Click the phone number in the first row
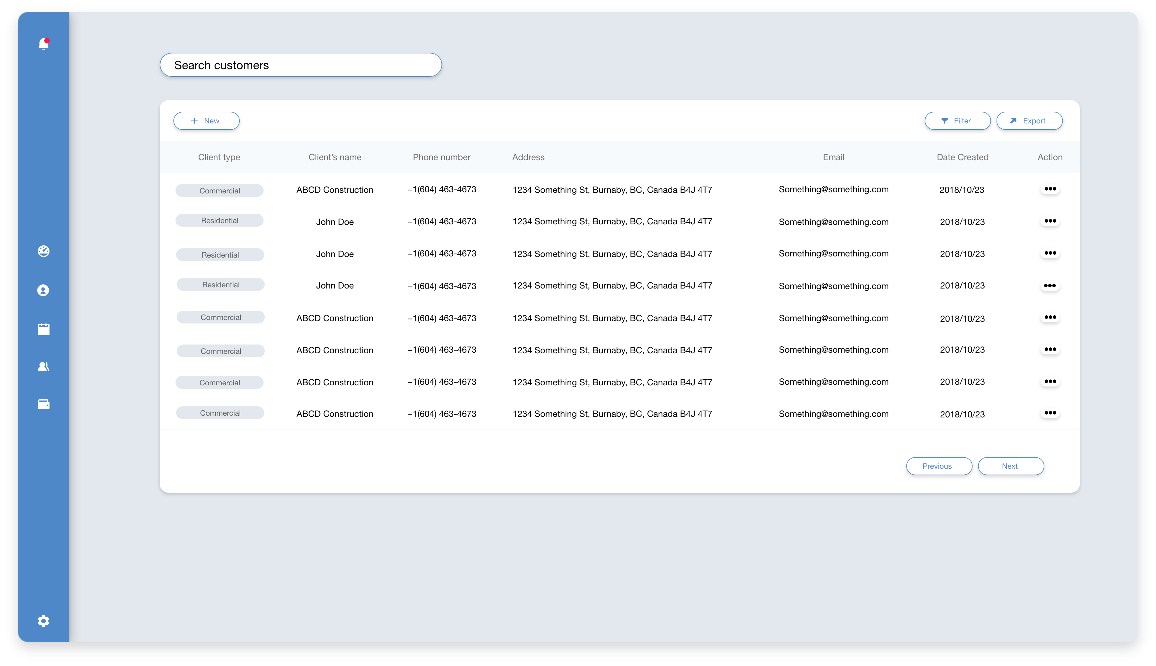The width and height of the screenshot is (1156, 666). click(442, 190)
